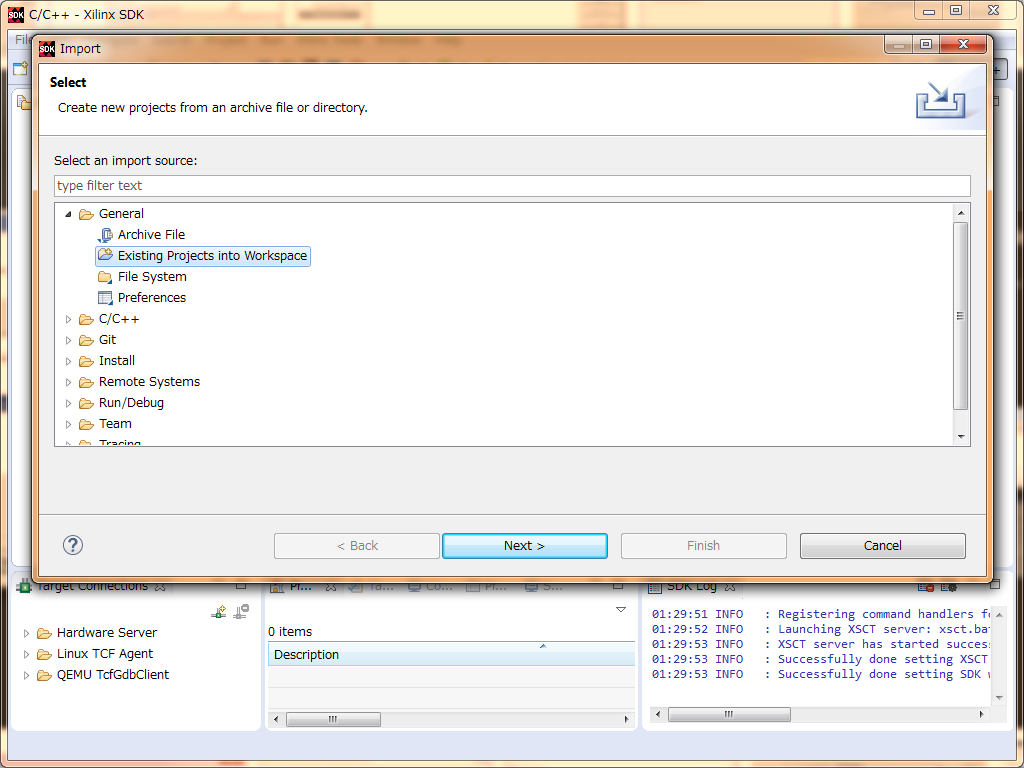This screenshot has width=1024, height=768.
Task: Click the Archive File icon
Action: 104,235
